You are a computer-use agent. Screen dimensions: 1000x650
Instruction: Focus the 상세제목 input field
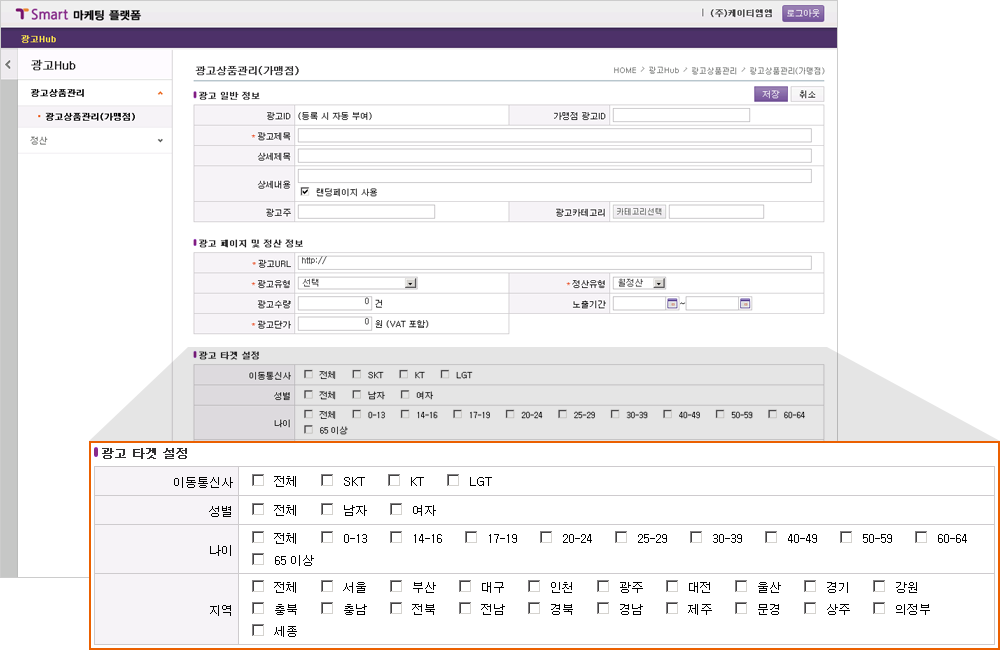(555, 156)
